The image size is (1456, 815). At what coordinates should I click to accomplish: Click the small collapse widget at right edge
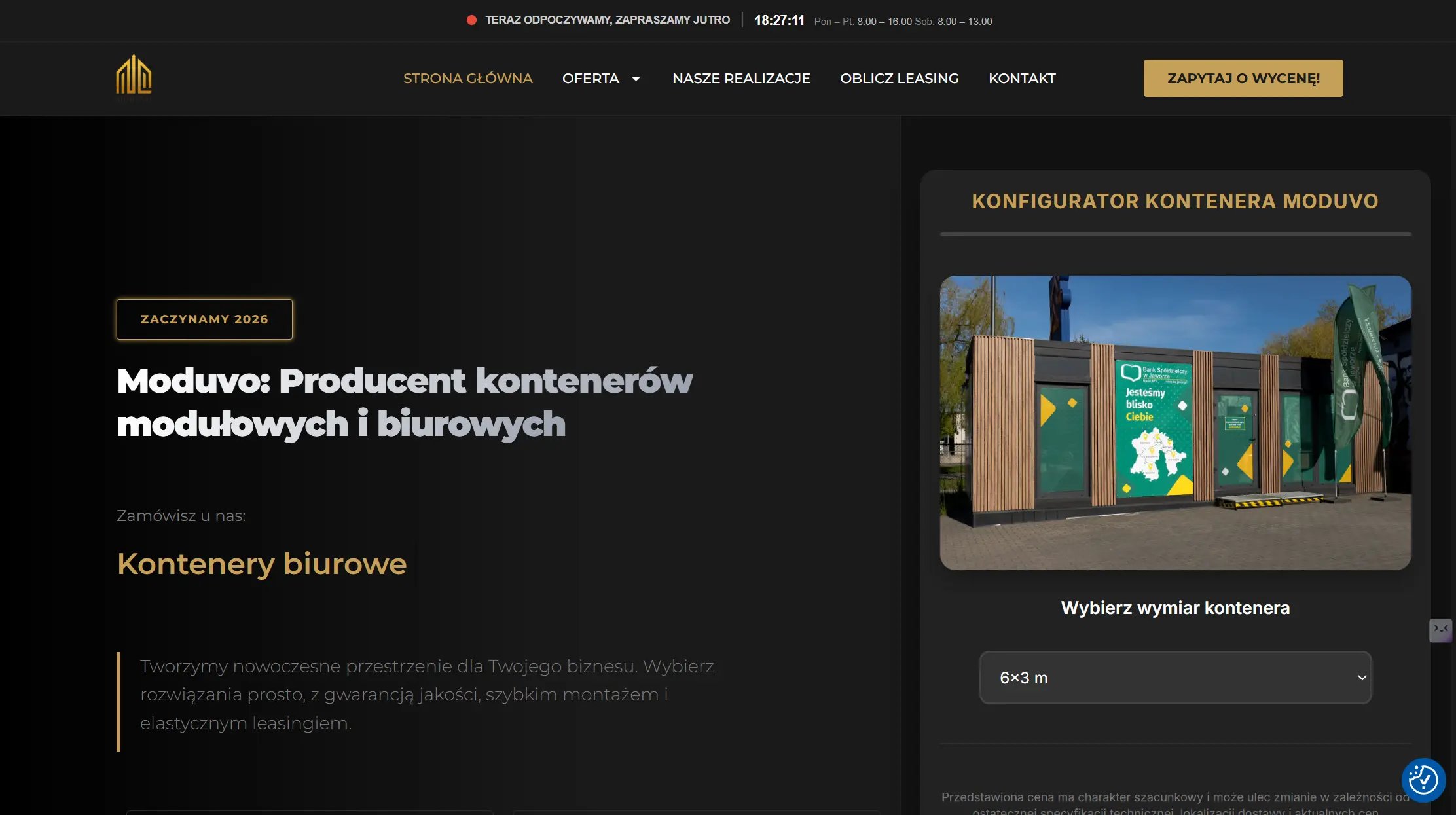(1440, 630)
